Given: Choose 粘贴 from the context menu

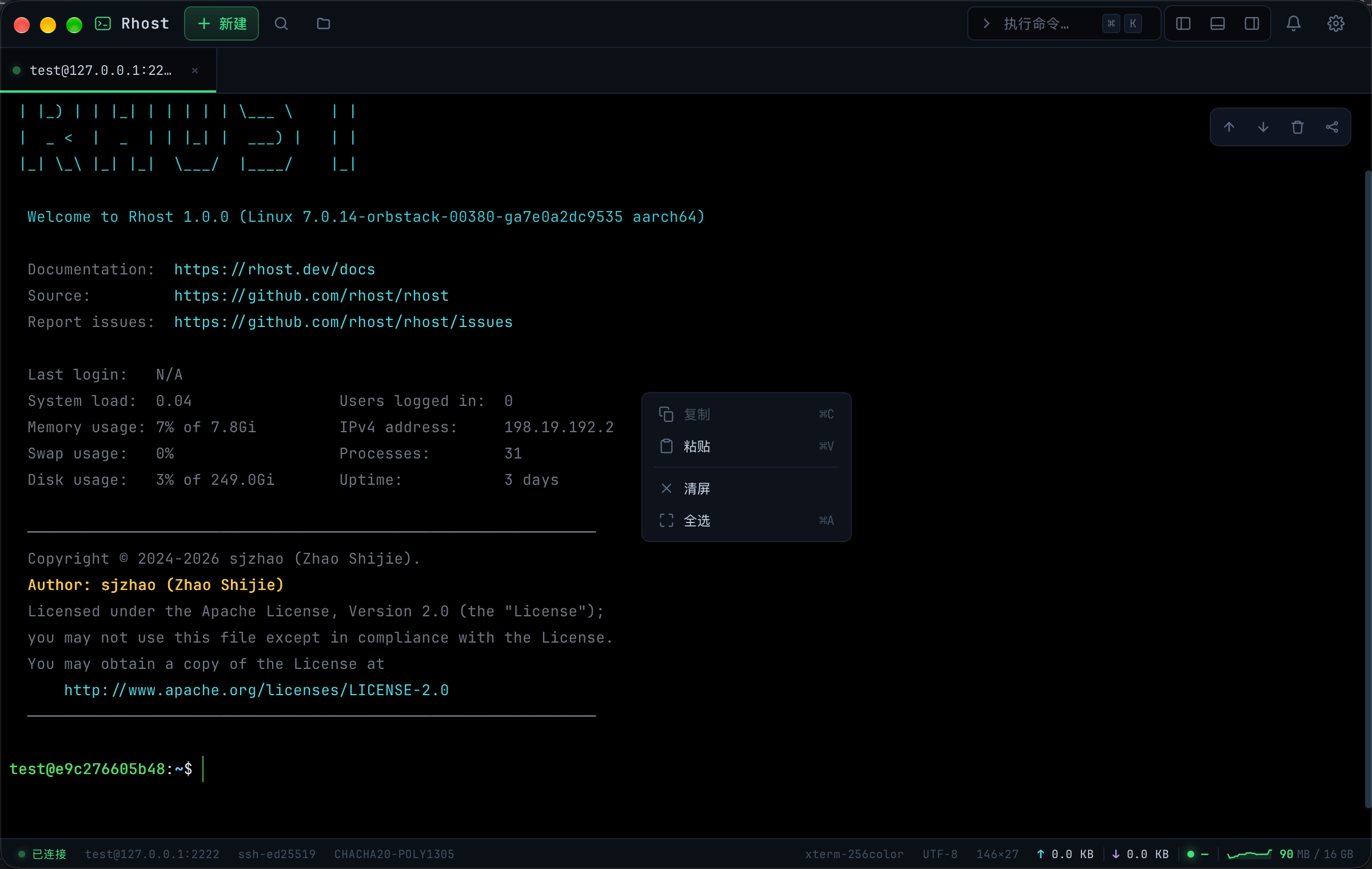Looking at the screenshot, I should [747, 446].
